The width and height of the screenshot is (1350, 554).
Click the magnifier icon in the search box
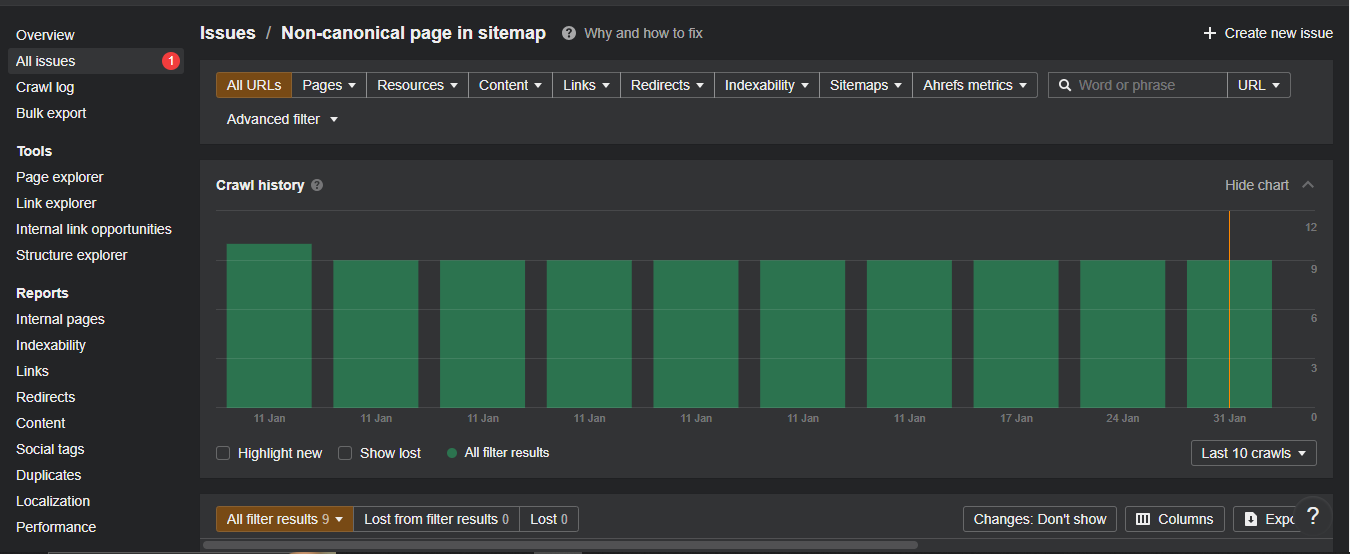point(1065,85)
